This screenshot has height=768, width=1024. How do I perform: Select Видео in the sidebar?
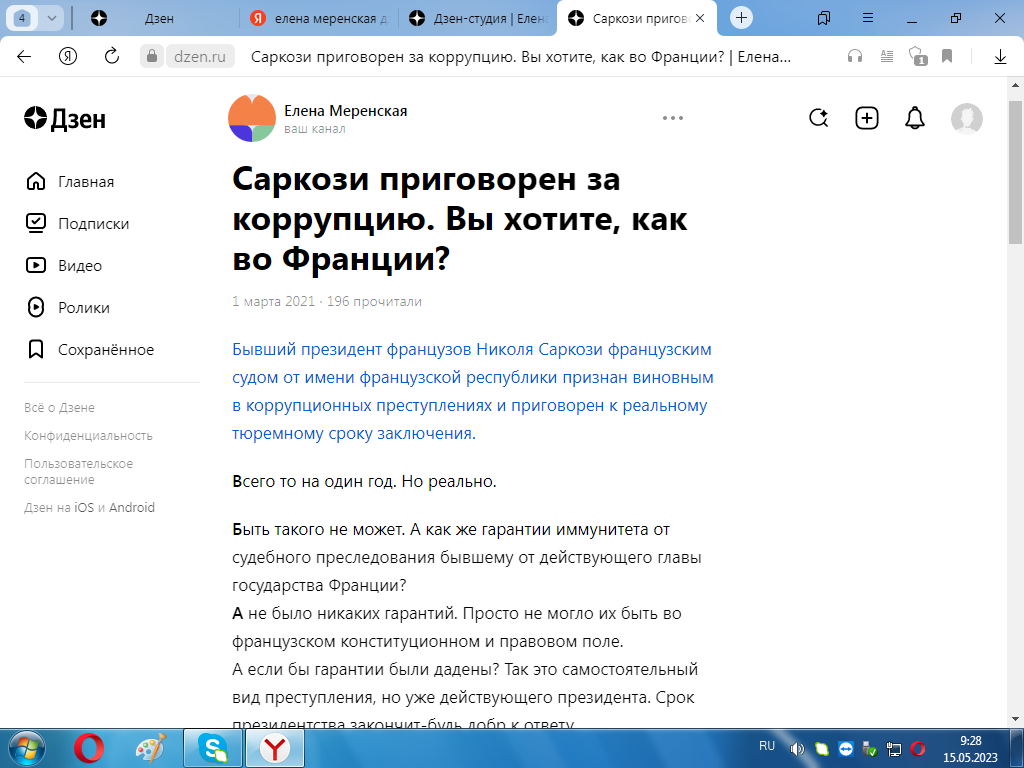tap(79, 265)
